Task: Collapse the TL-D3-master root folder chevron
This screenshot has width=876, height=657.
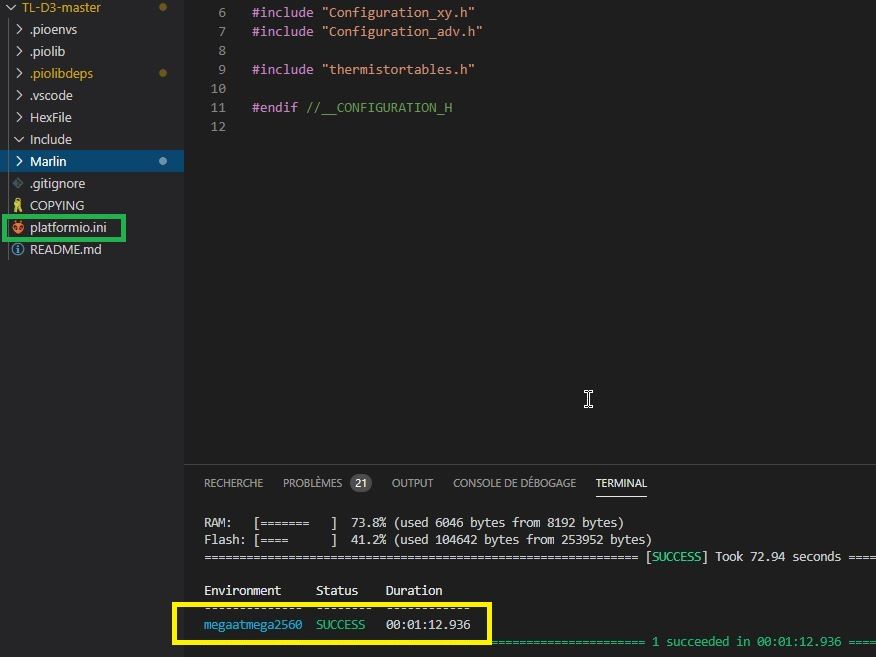Action: (x=11, y=7)
